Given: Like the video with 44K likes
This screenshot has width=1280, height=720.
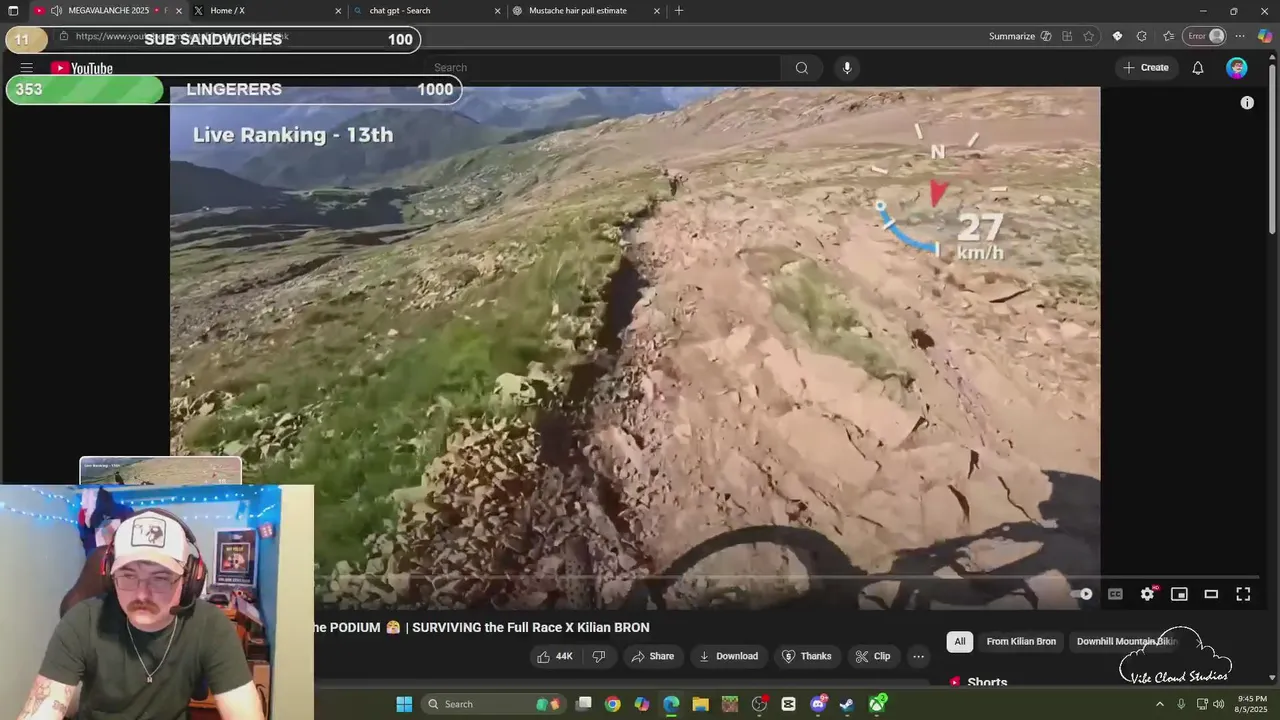Looking at the screenshot, I should point(555,656).
